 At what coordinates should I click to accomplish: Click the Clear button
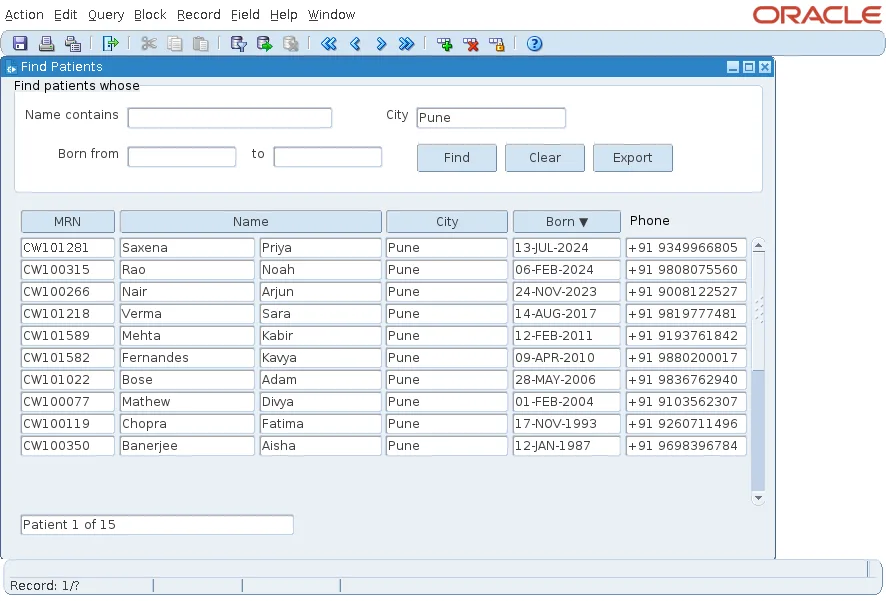coord(545,158)
